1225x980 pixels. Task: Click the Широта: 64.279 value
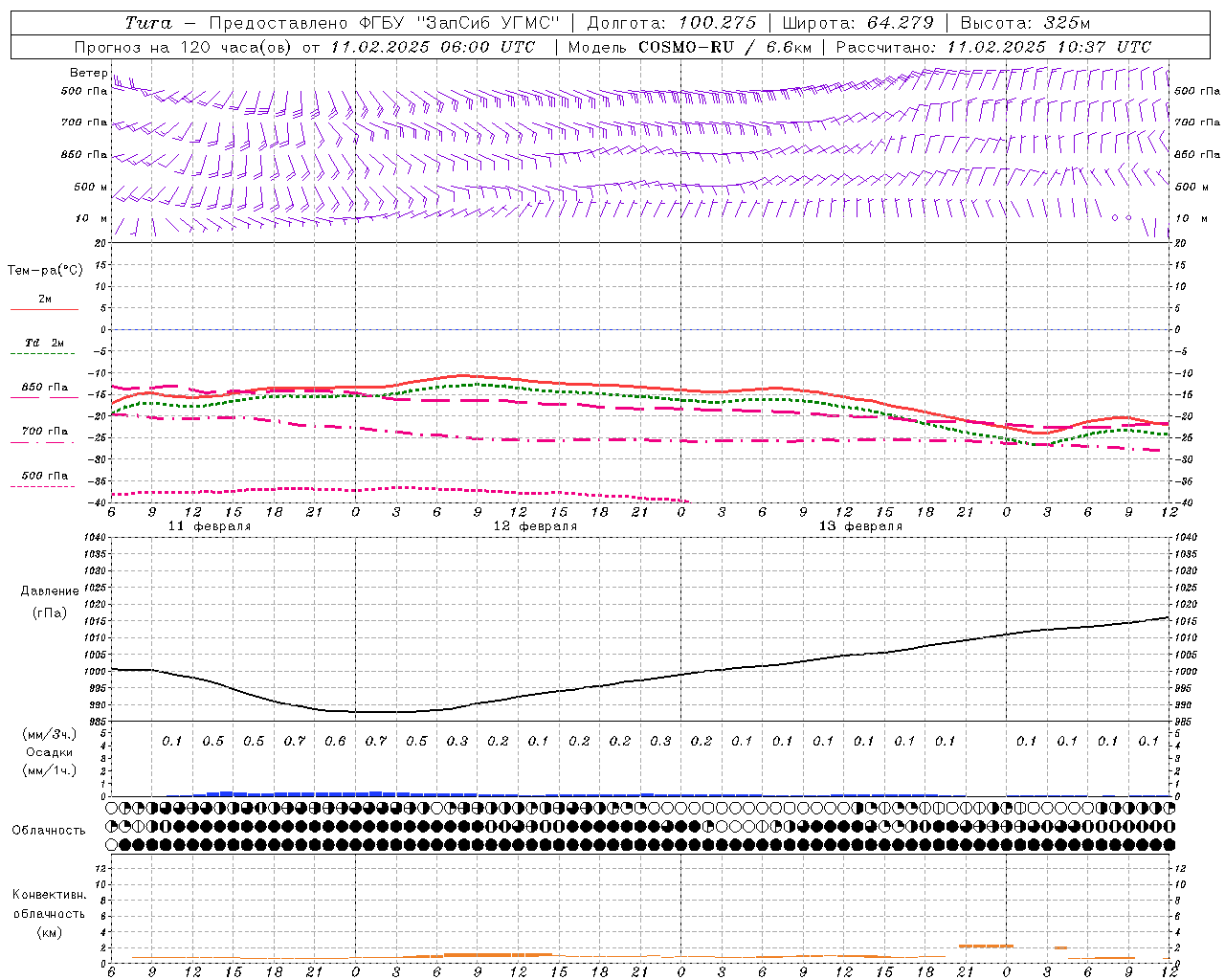[857, 23]
